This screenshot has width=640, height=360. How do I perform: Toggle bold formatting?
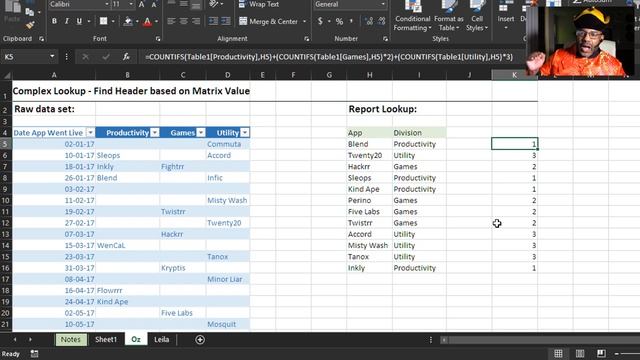54,21
